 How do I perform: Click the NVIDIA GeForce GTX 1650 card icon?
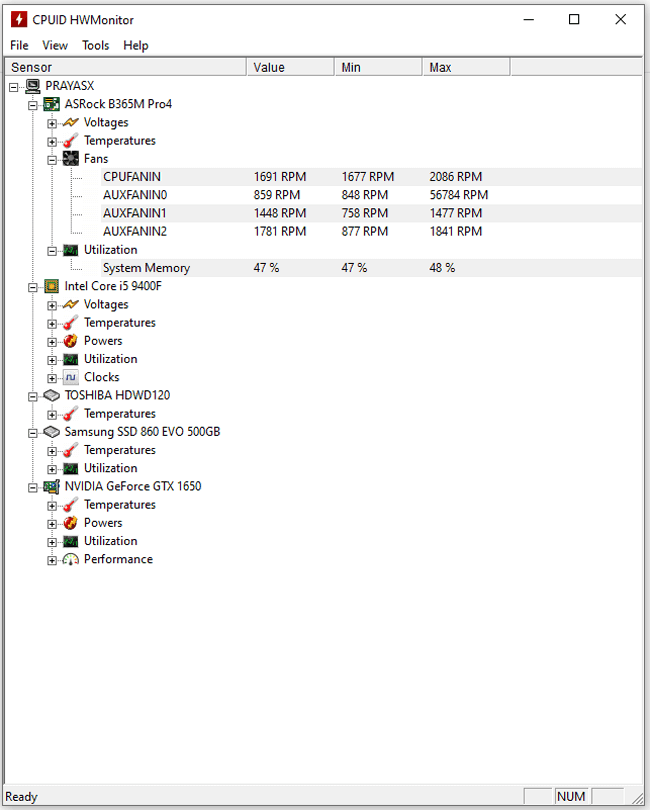tap(52, 487)
